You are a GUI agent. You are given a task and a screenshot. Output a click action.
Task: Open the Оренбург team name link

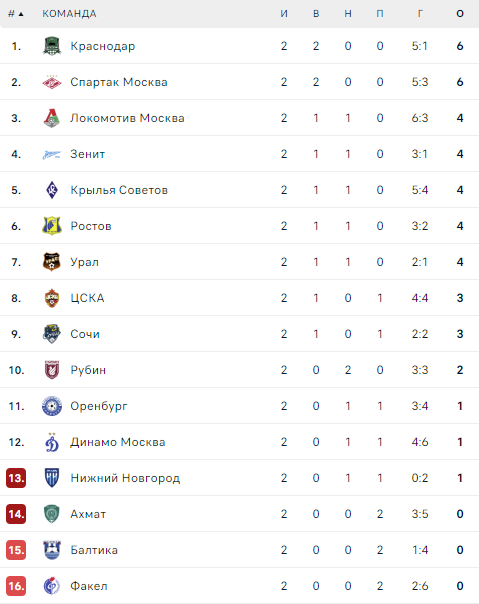(99, 406)
